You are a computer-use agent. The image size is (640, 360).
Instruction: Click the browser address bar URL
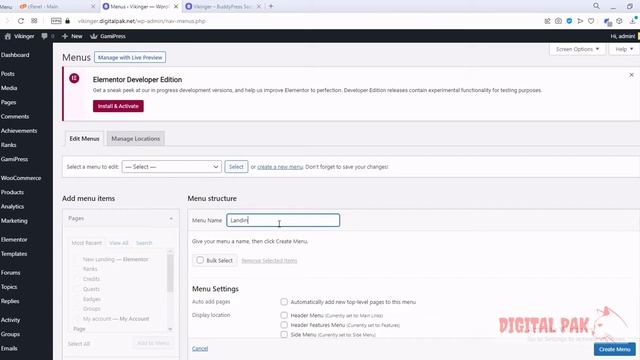[x=142, y=21]
